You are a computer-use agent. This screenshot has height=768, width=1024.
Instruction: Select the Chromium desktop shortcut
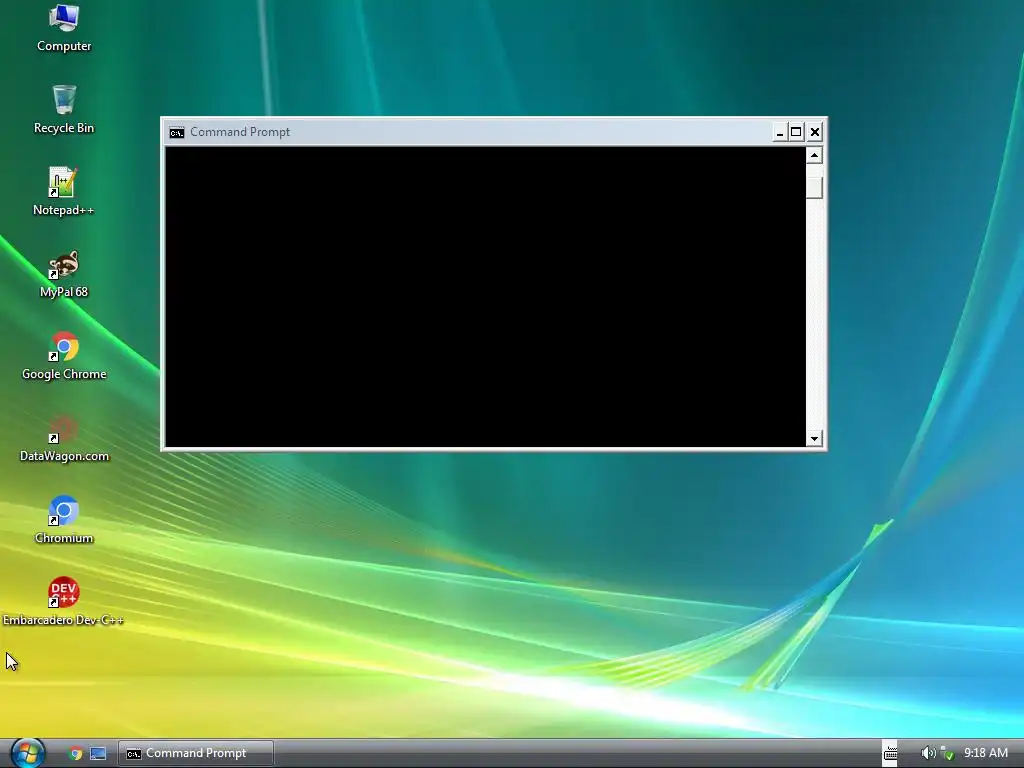[x=64, y=520]
